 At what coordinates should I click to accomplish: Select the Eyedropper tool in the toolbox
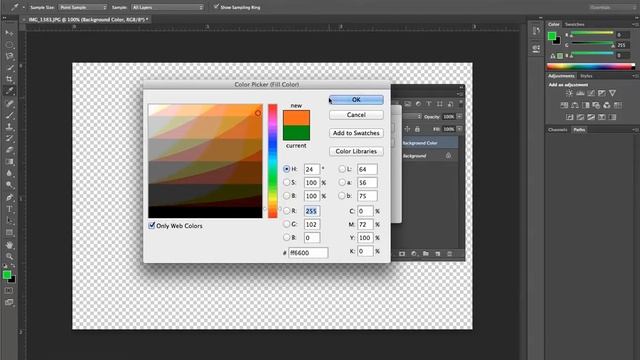[x=9, y=91]
